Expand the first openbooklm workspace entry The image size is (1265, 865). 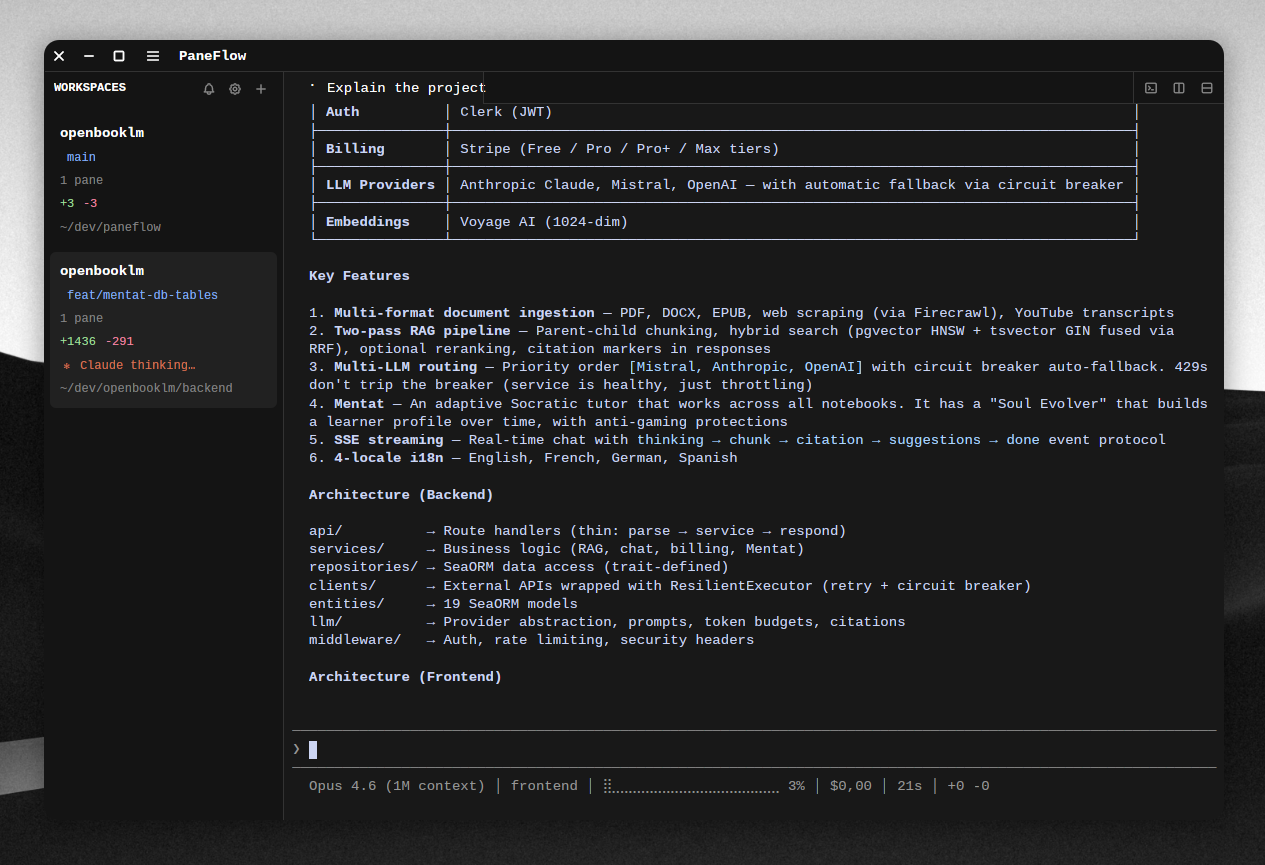point(102,132)
